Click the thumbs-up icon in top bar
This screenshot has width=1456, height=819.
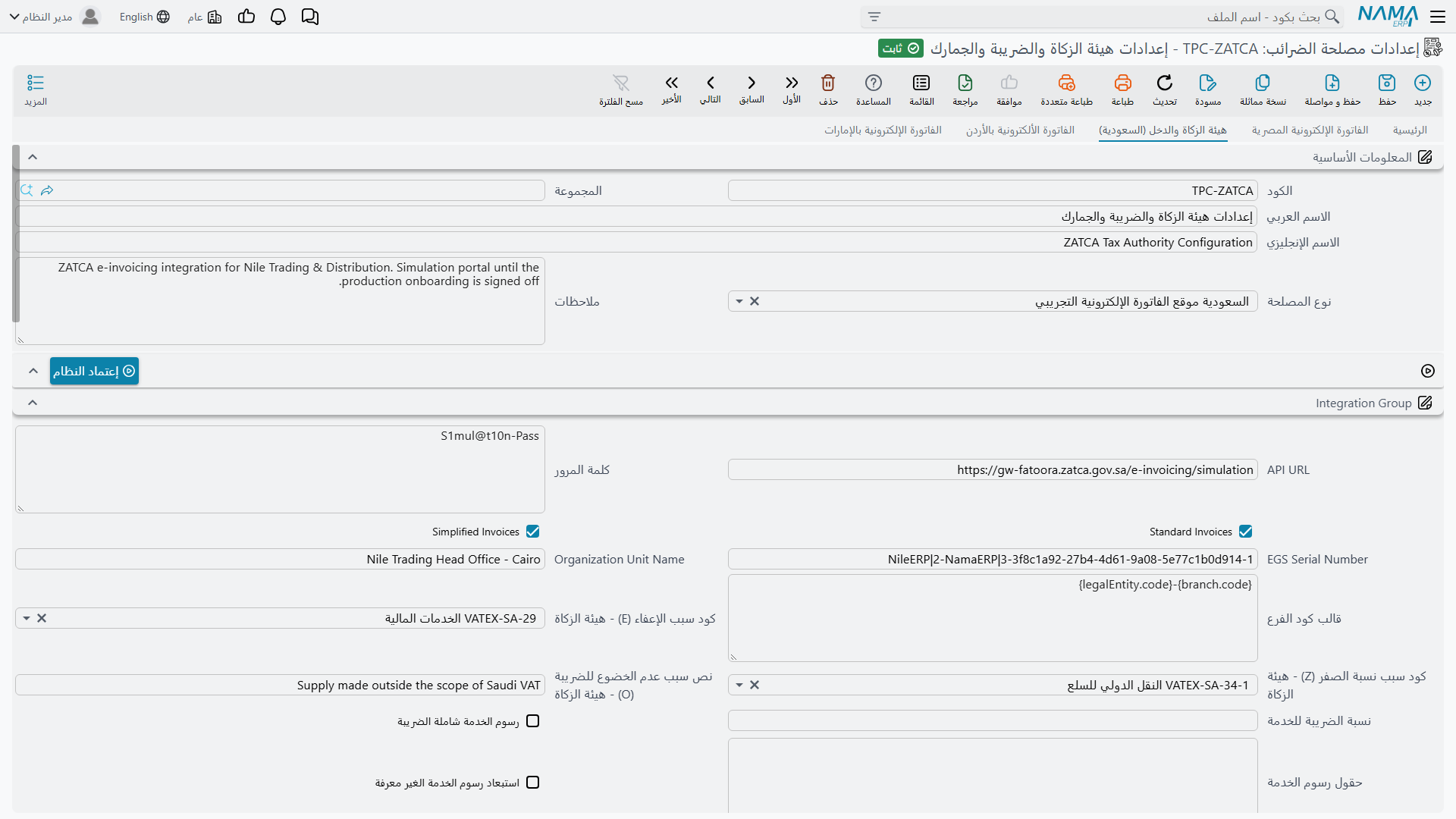(246, 17)
